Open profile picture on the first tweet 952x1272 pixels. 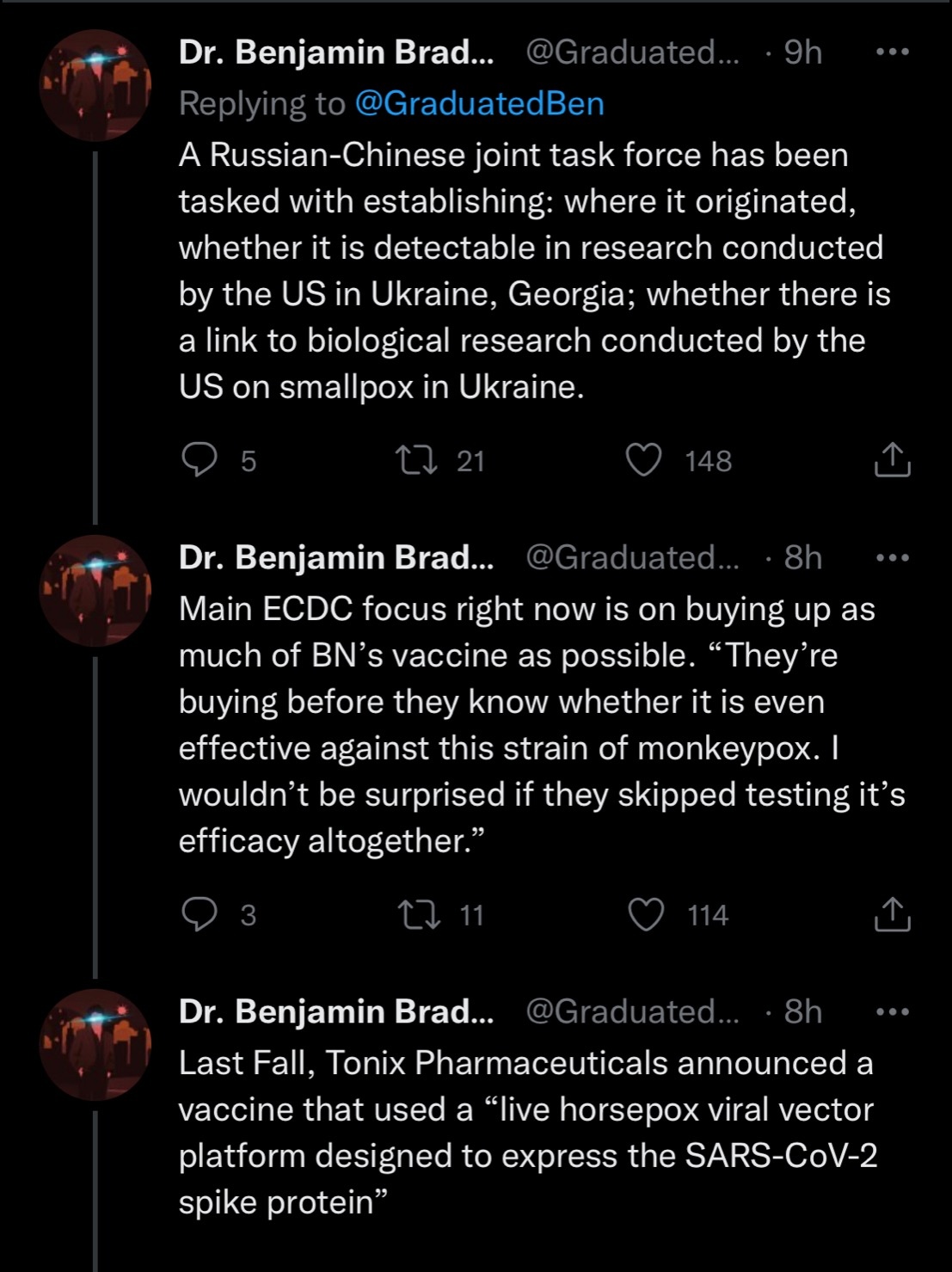pos(95,85)
